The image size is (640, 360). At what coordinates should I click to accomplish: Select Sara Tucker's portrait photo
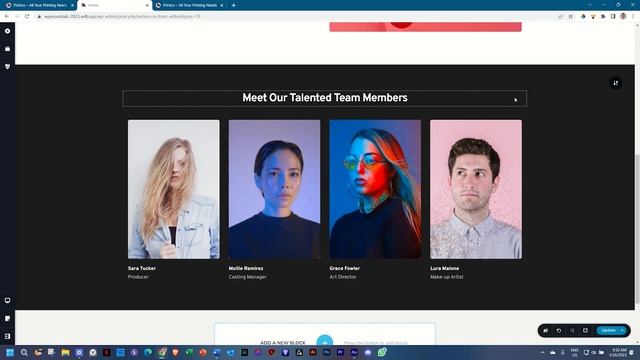tap(173, 189)
